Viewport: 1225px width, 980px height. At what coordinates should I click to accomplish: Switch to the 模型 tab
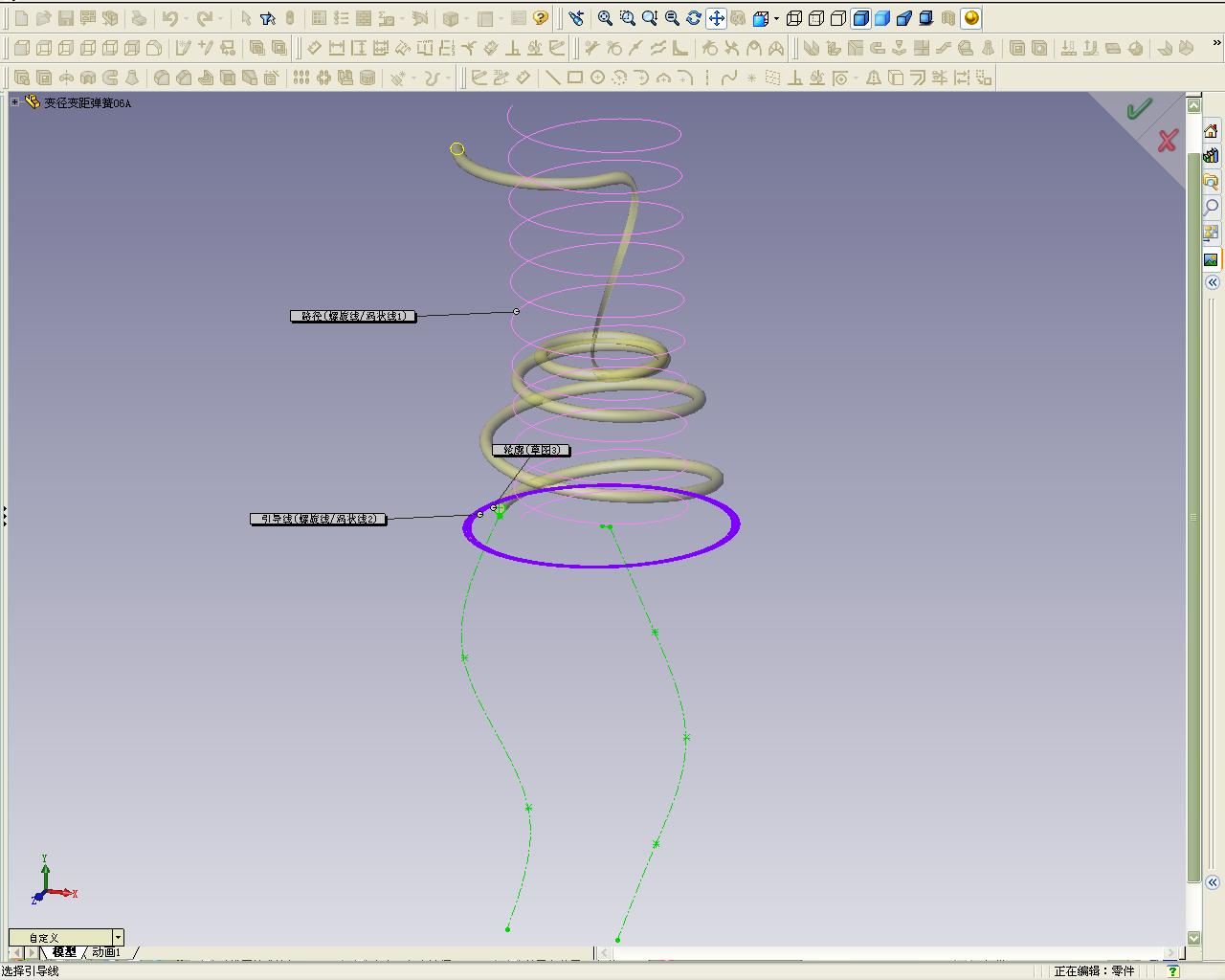pos(64,952)
